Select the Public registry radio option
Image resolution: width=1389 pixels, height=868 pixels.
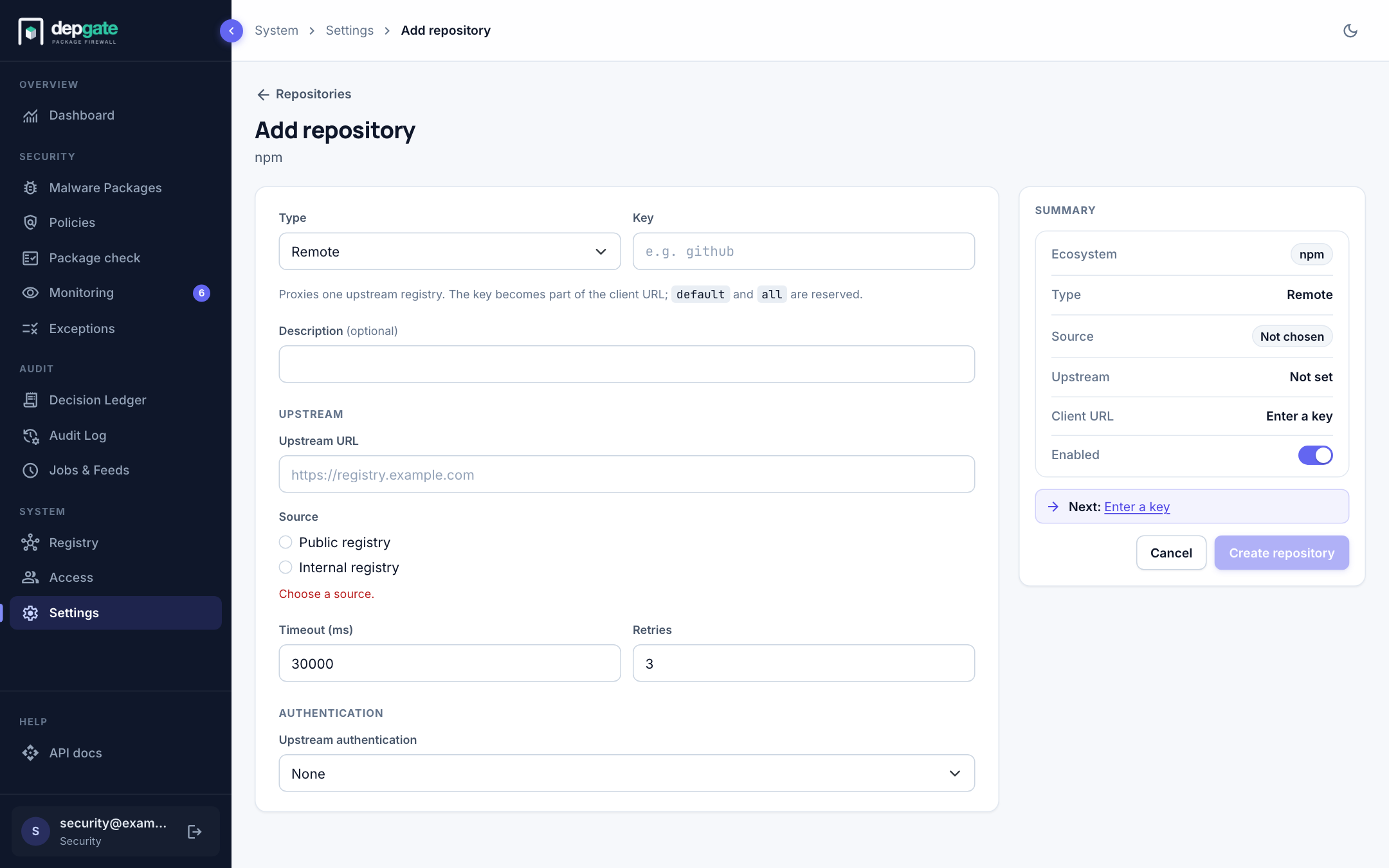coord(286,542)
